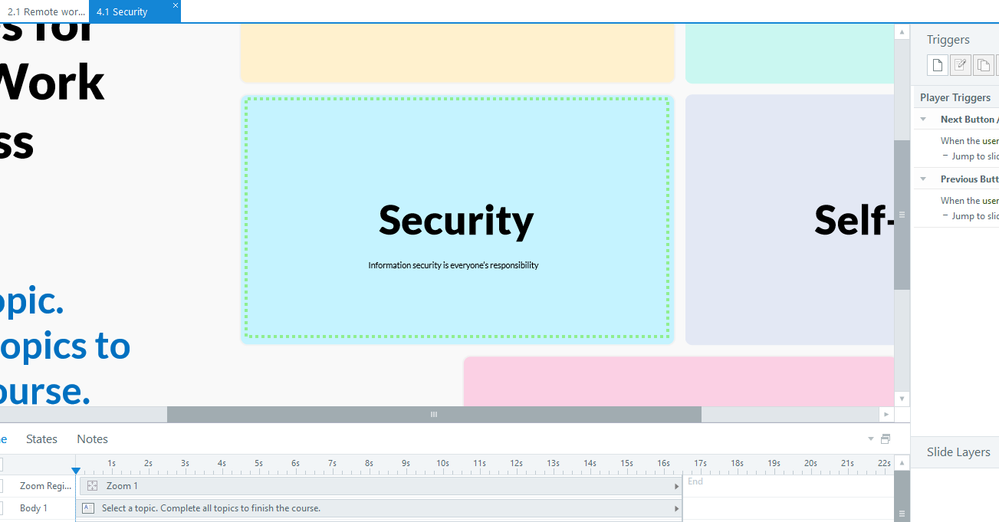The width and height of the screenshot is (999, 522).
Task: Click the text box icon on Body 1 track
Action: [x=89, y=508]
